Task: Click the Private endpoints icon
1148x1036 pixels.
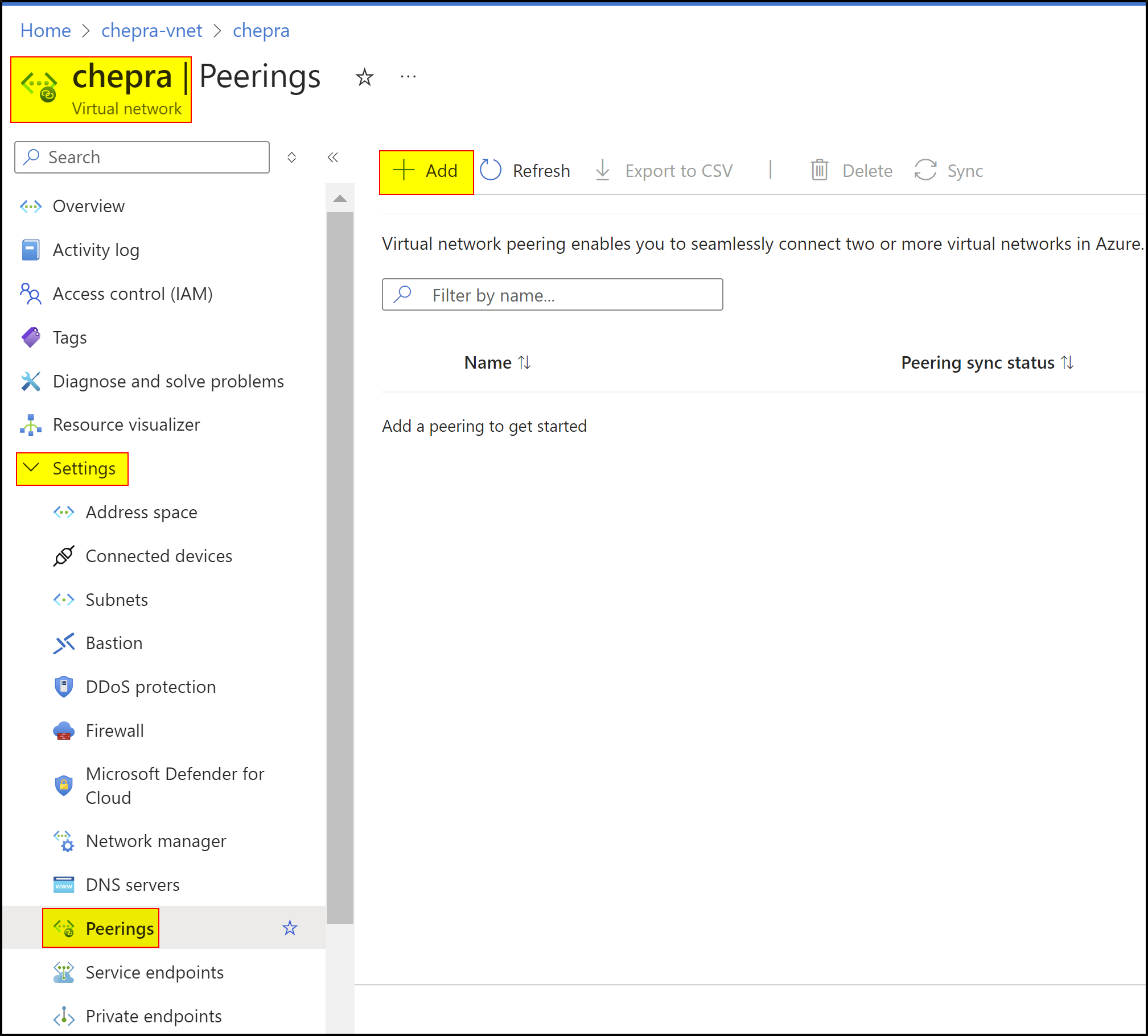Action: click(64, 1017)
